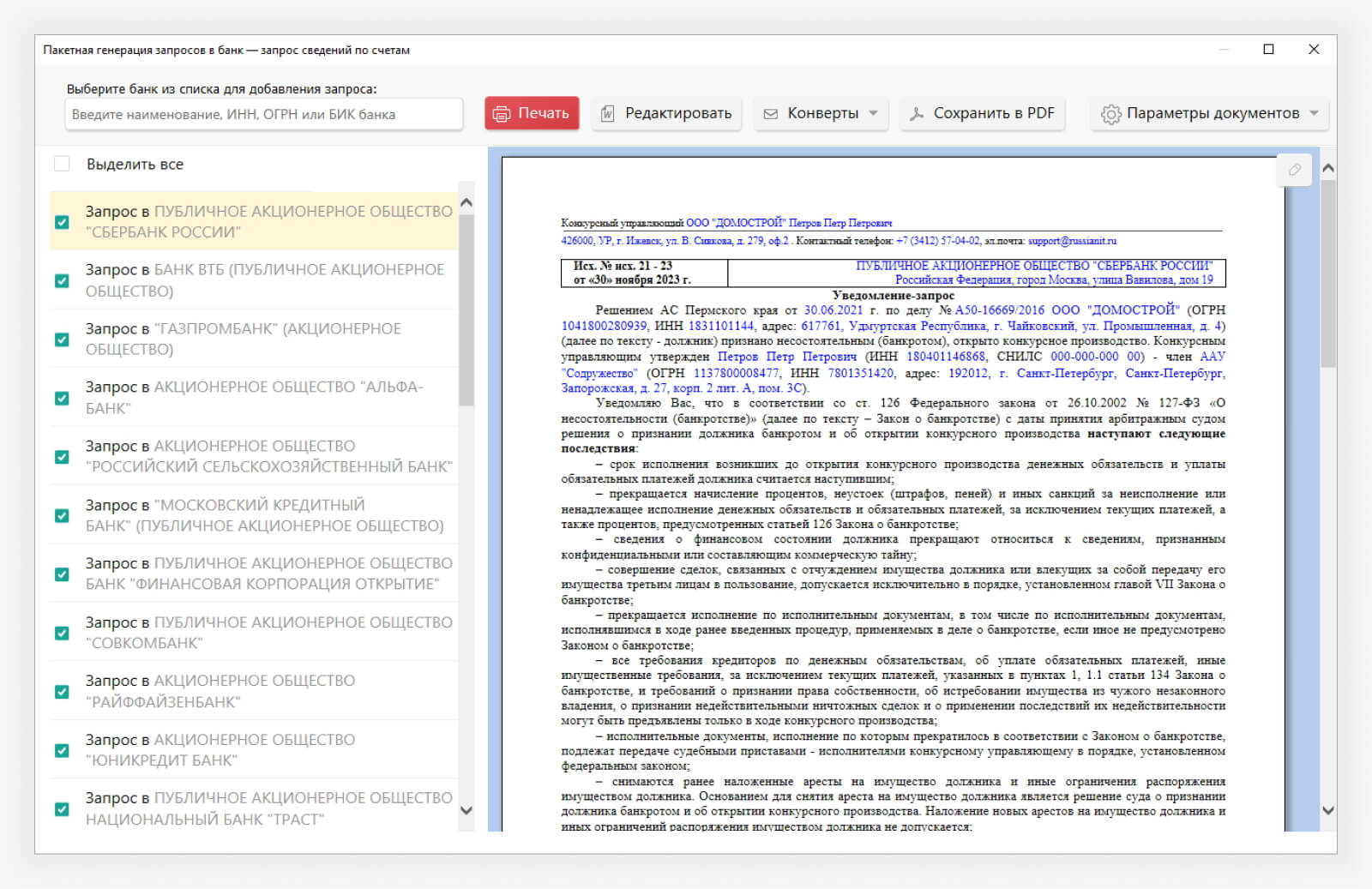
Task: Uncheck the Совкомбанк request checkbox
Action: (62, 633)
